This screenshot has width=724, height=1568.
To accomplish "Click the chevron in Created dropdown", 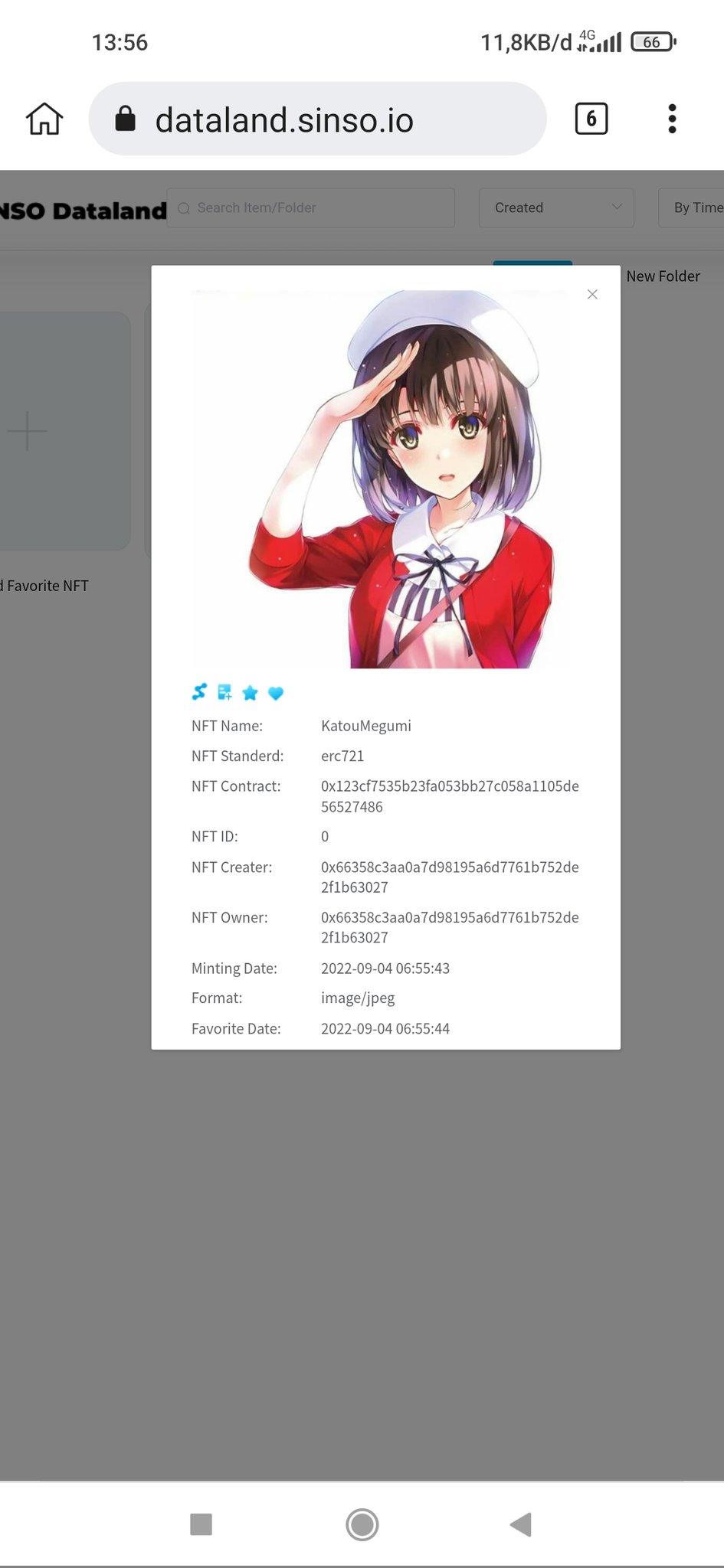I will click(617, 207).
